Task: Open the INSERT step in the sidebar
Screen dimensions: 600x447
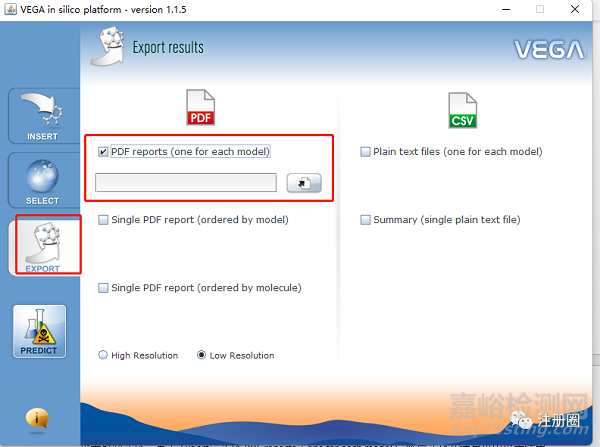Action: coord(42,116)
